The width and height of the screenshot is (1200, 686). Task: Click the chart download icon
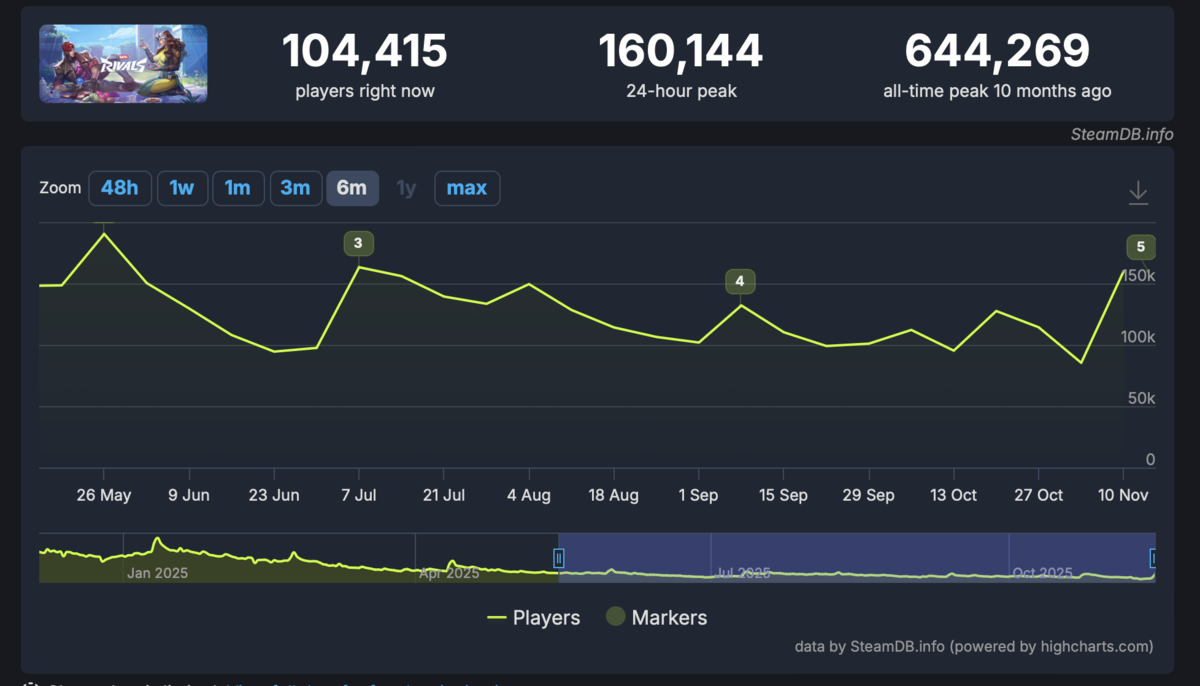(x=1138, y=192)
